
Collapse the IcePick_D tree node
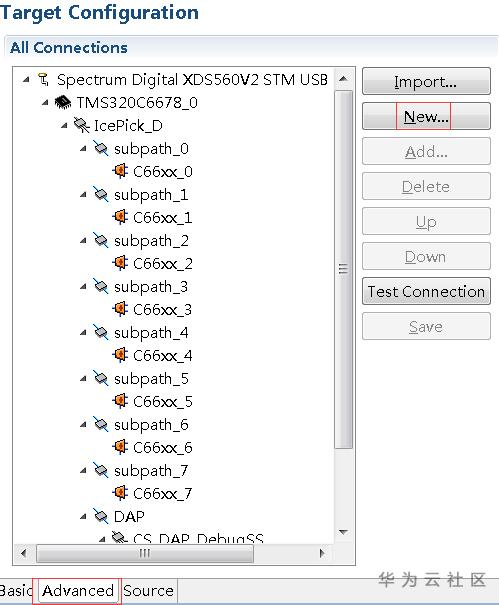(64, 125)
